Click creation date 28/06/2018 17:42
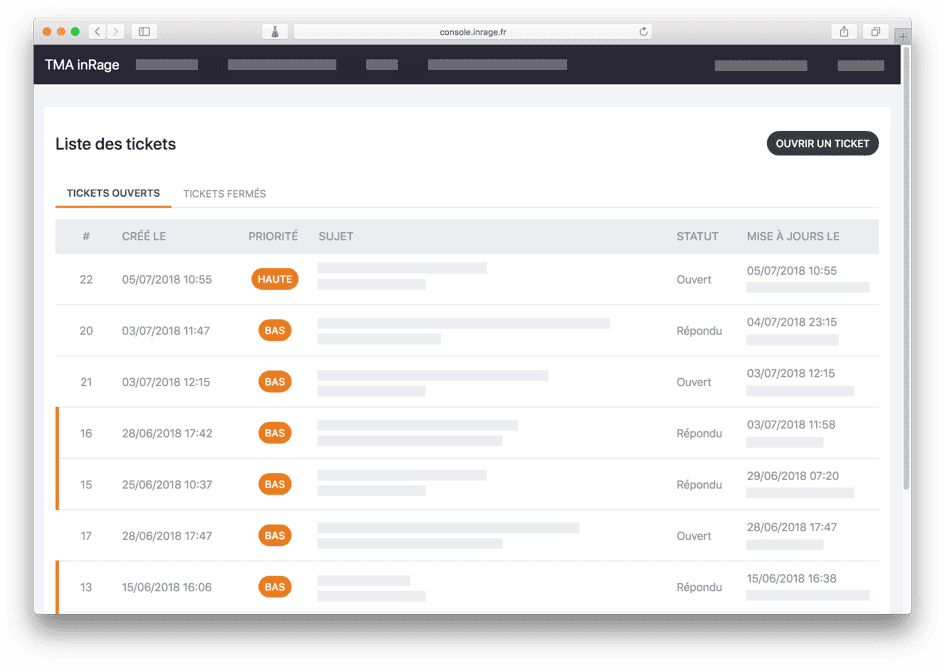The image size is (945, 666). 167,433
